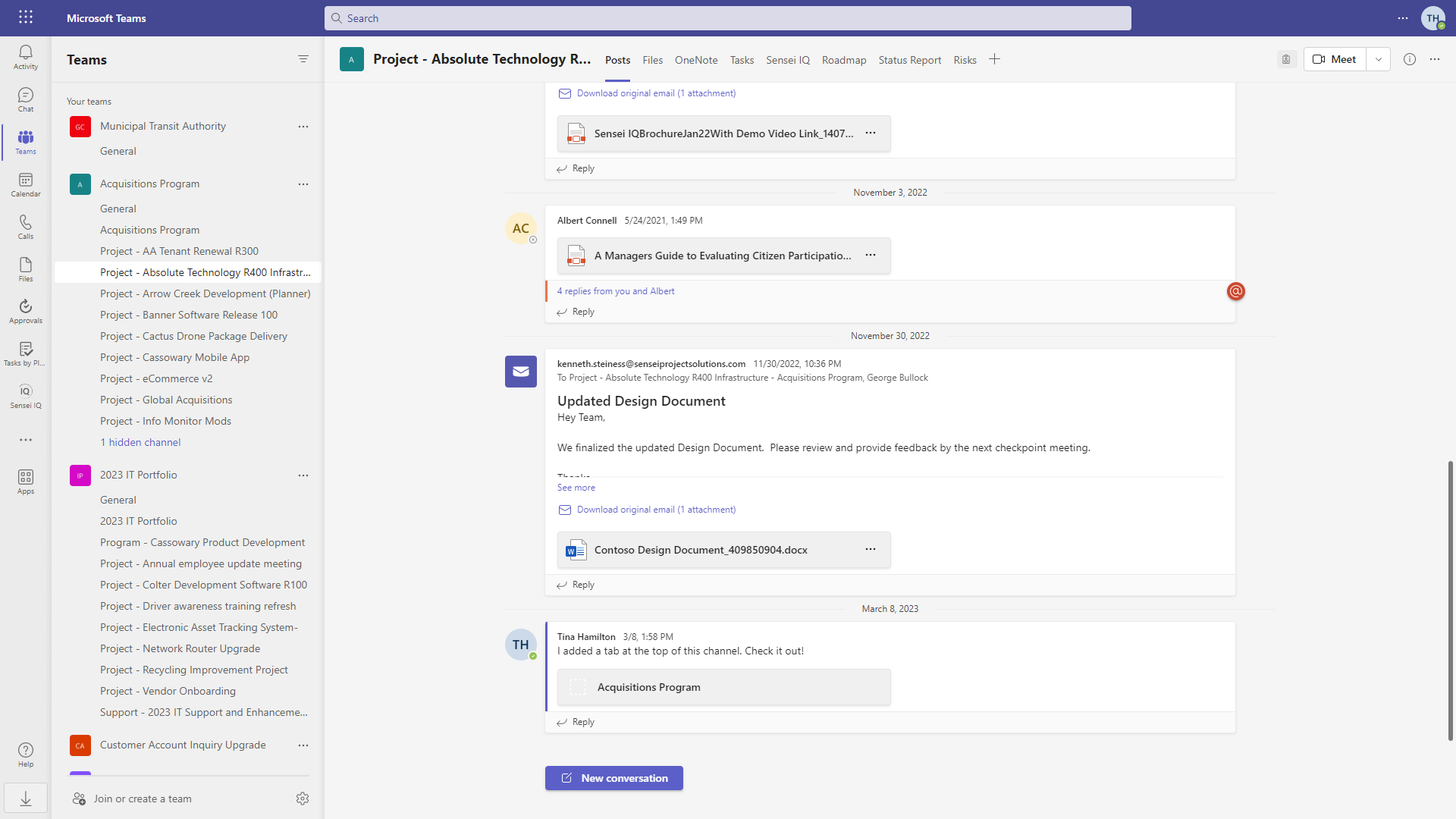Click the team badge icon next to Meet
The width and height of the screenshot is (1456, 819).
pyautogui.click(x=1286, y=59)
